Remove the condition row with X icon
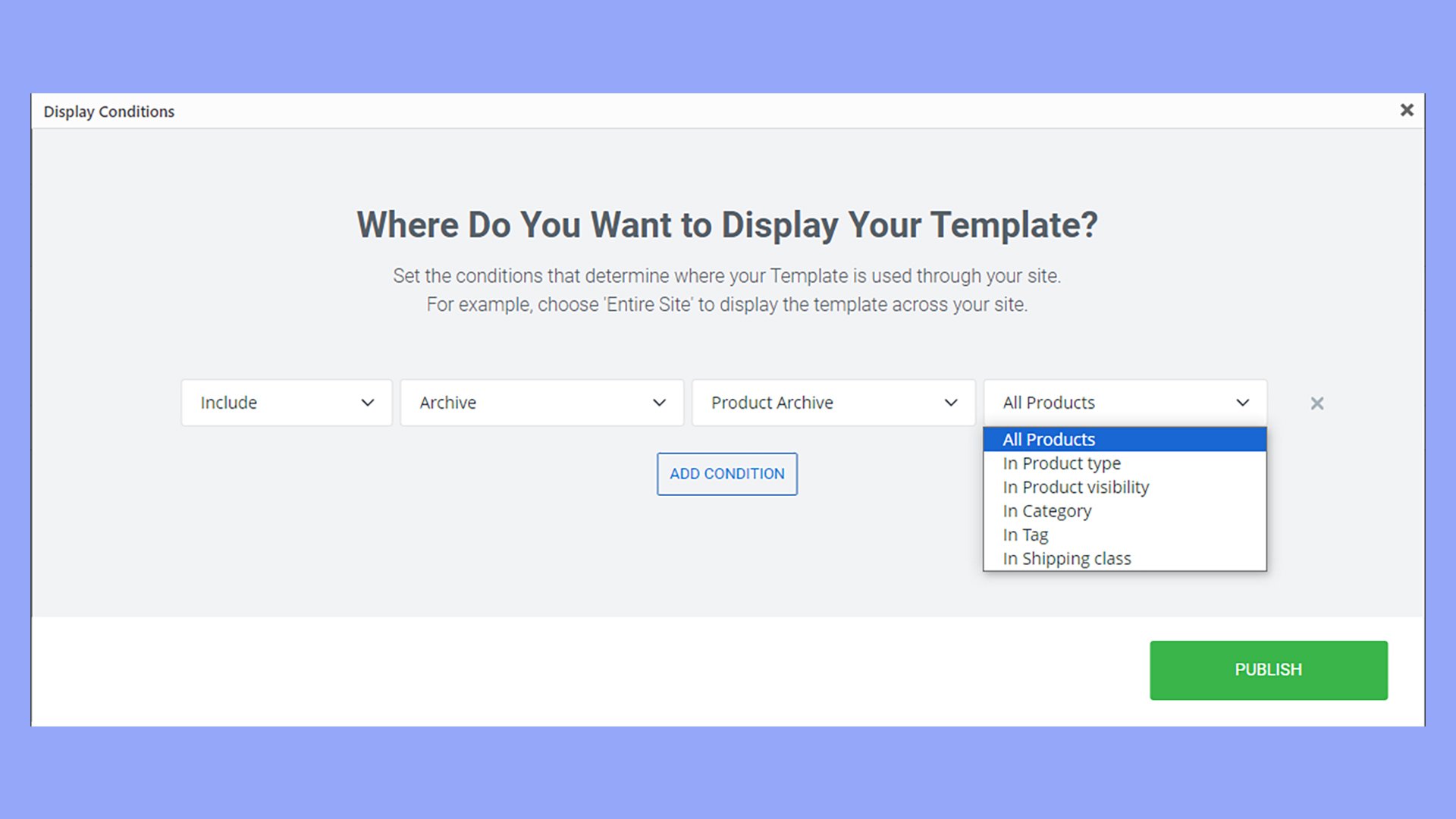 tap(1317, 403)
